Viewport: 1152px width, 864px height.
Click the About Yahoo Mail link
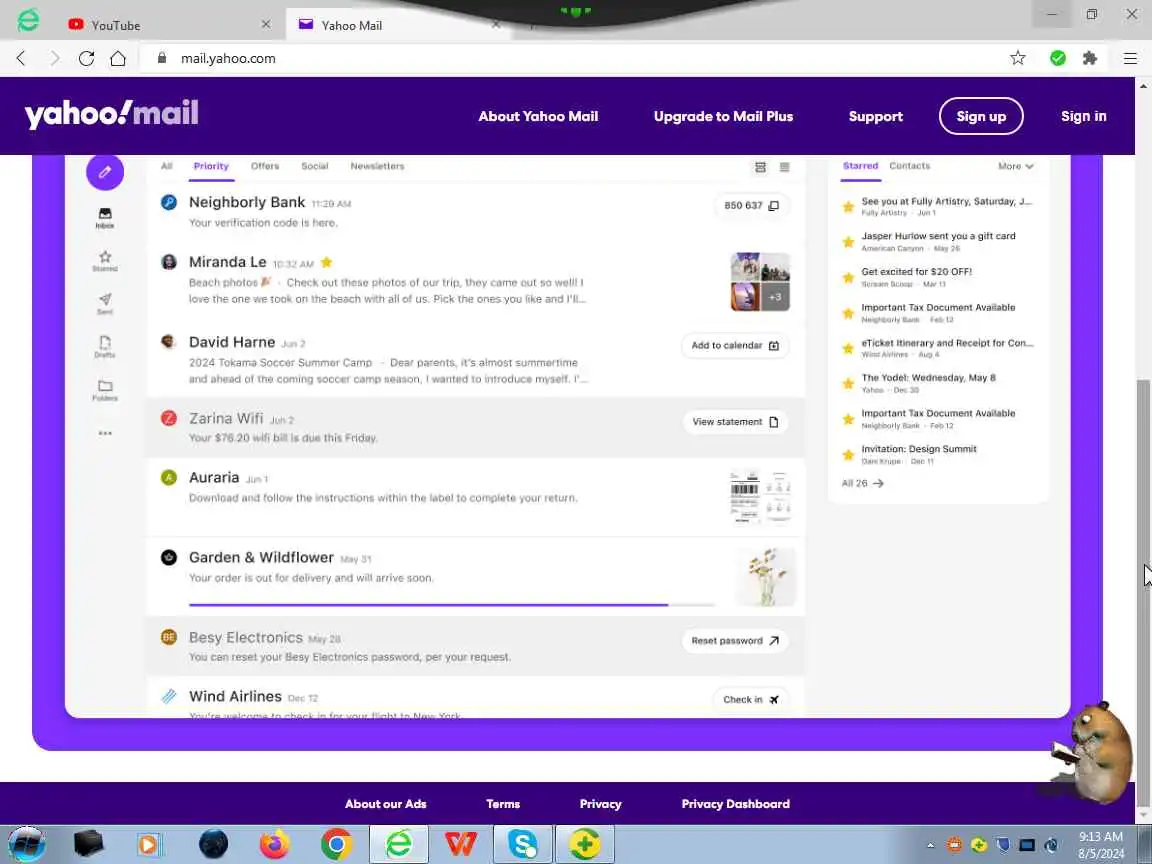coord(538,116)
